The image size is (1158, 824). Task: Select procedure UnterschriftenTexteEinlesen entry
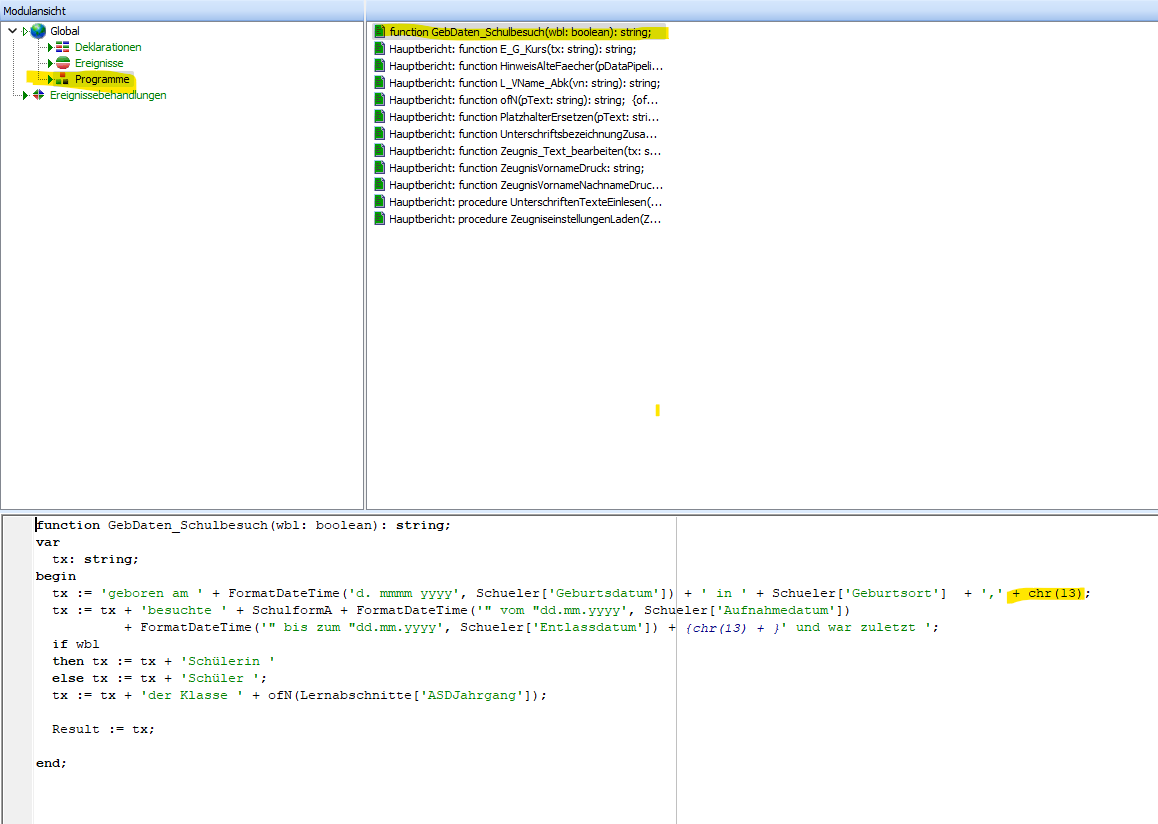click(525, 202)
